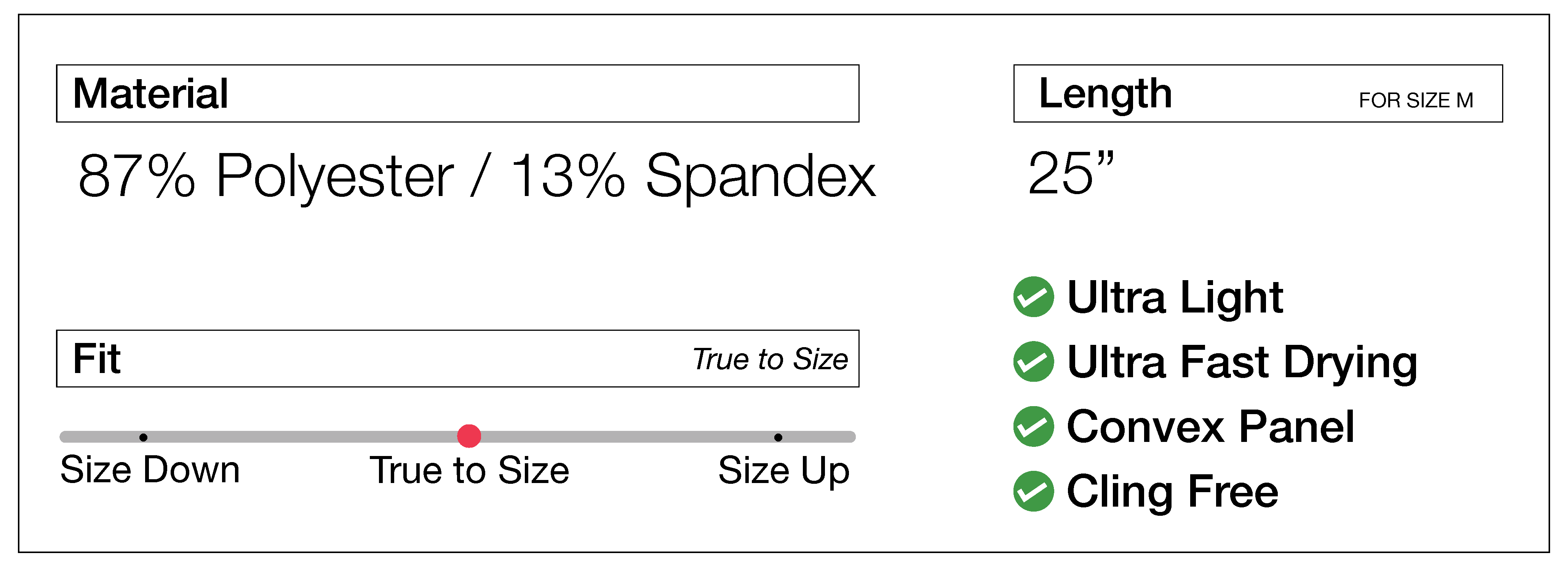
Task: Click the green checkmark beside Convex Panel
Action: [1033, 426]
